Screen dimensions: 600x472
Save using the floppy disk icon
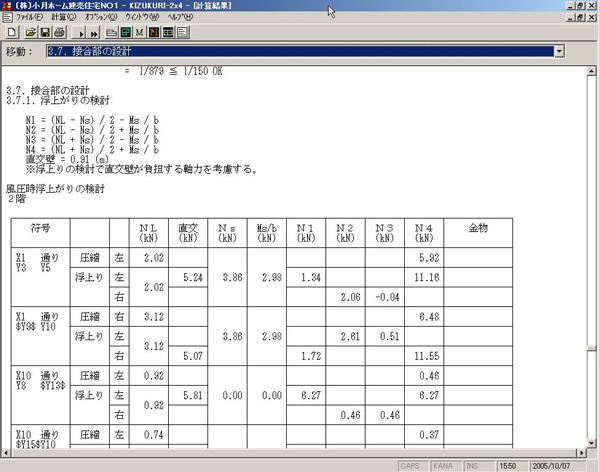pyautogui.click(x=44, y=32)
